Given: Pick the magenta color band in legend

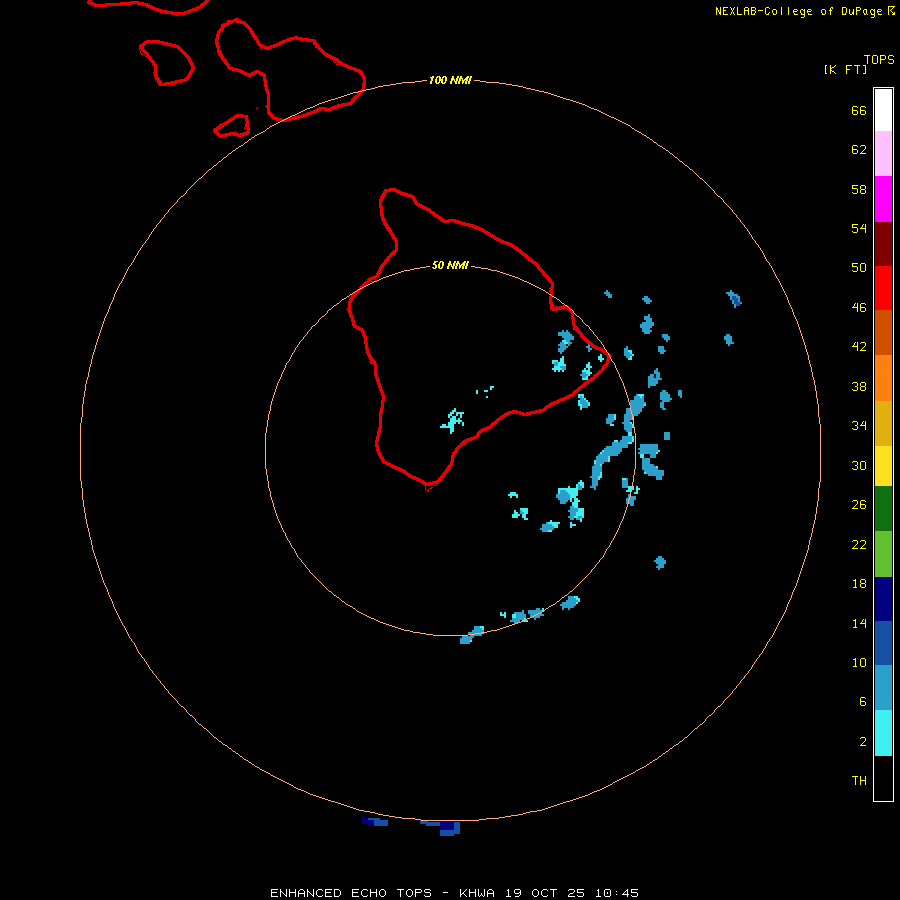Looking at the screenshot, I should 883,199.
